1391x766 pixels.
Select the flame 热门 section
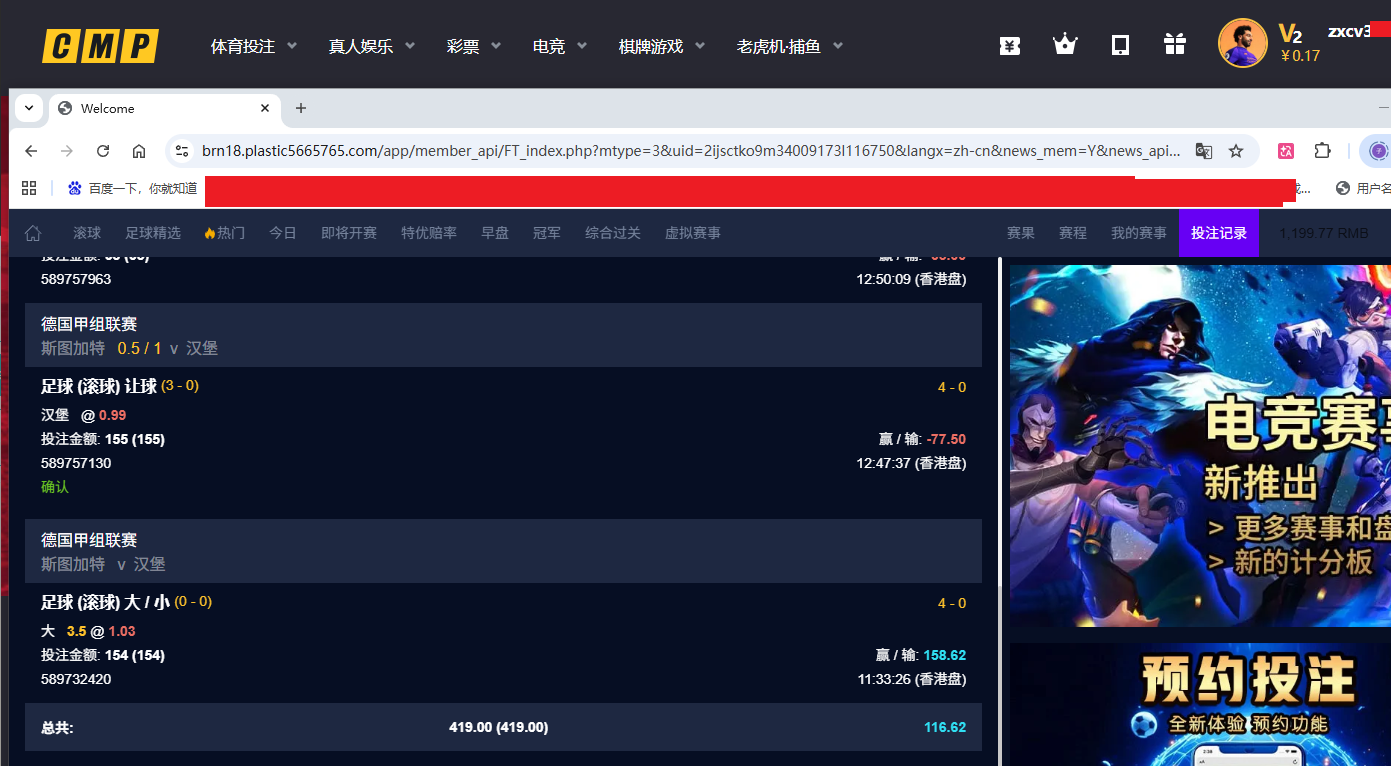(x=223, y=232)
